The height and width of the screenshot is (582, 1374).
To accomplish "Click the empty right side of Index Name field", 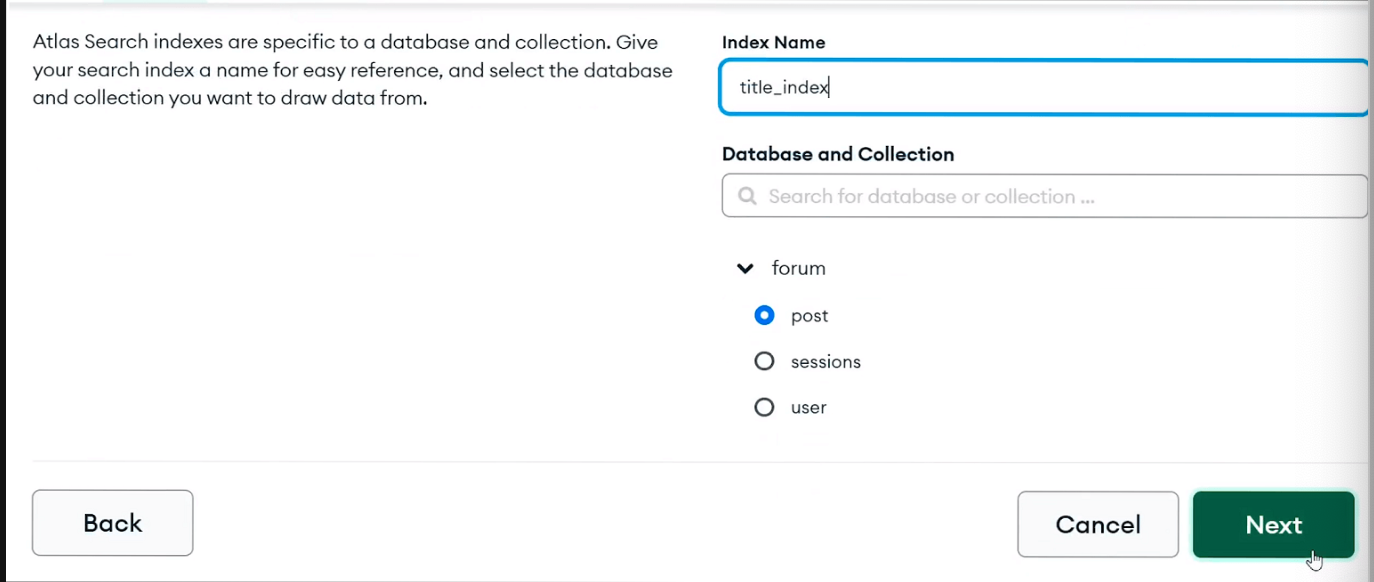I will point(1100,87).
